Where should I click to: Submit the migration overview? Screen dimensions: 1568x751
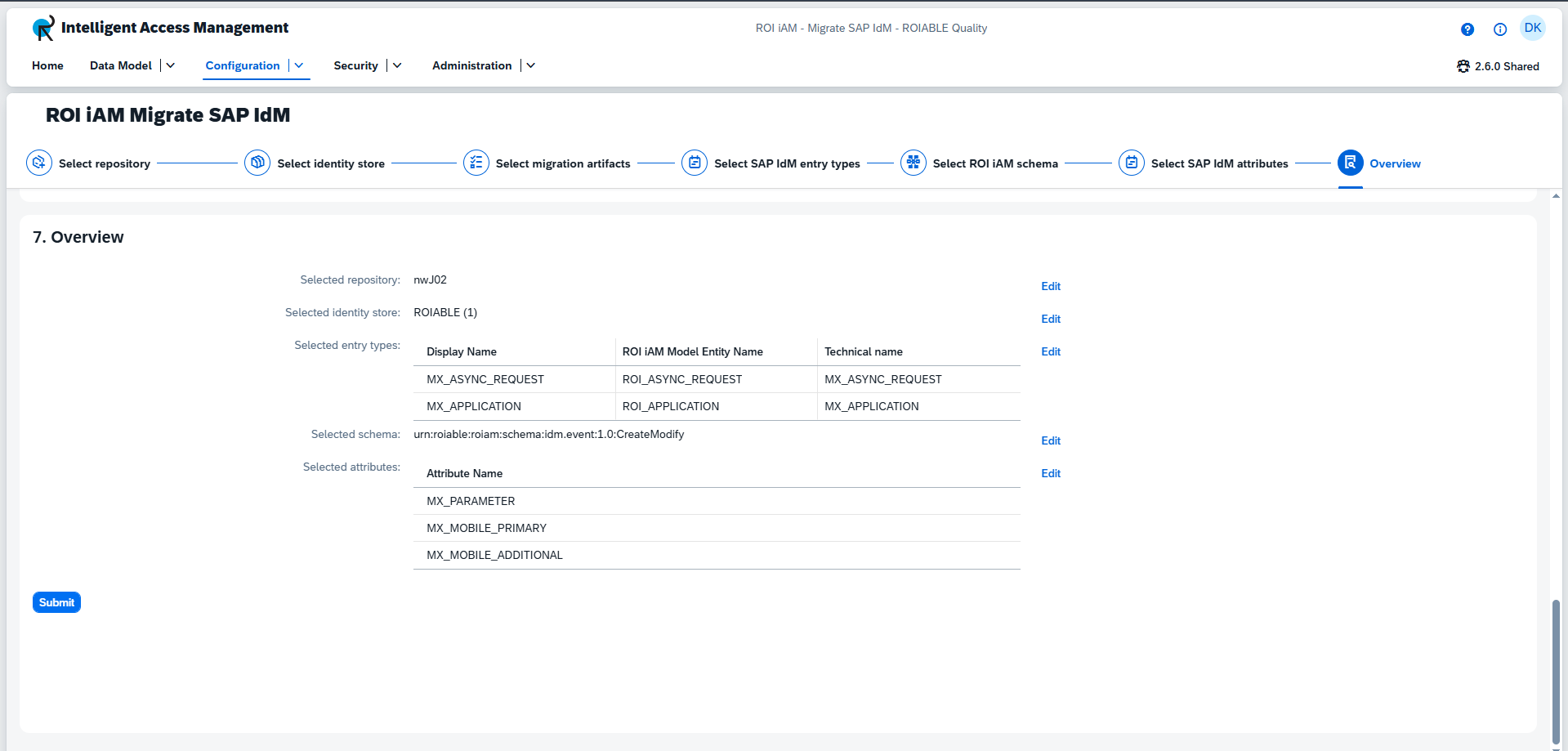[x=56, y=602]
